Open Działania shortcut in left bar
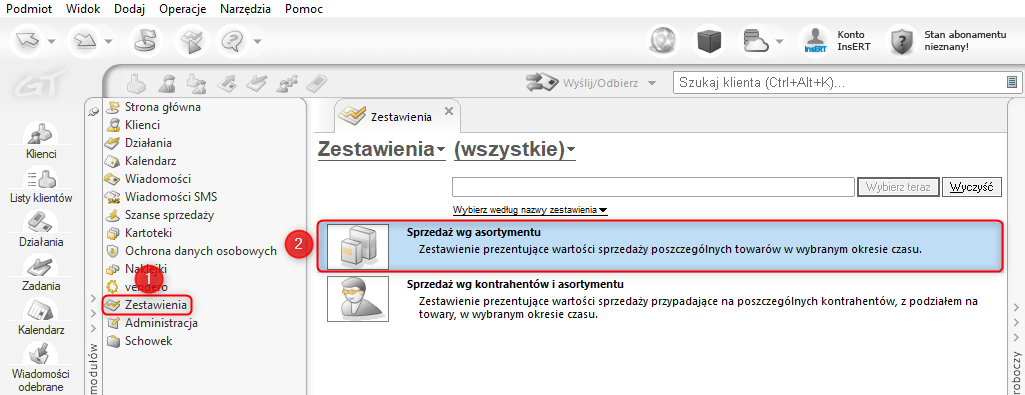1025x395 pixels. click(x=41, y=229)
